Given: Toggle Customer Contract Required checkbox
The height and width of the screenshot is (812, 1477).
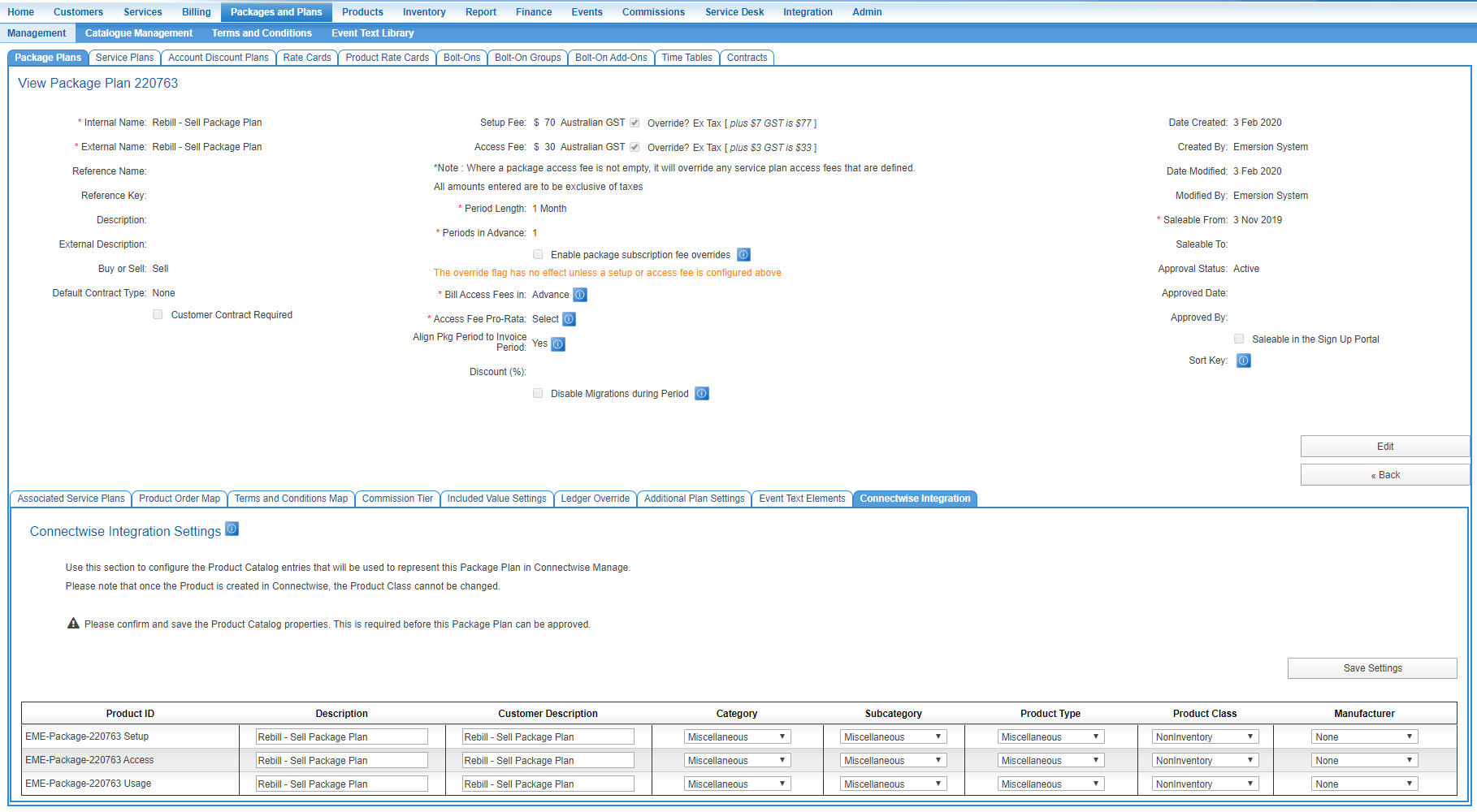Looking at the screenshot, I should pyautogui.click(x=158, y=315).
